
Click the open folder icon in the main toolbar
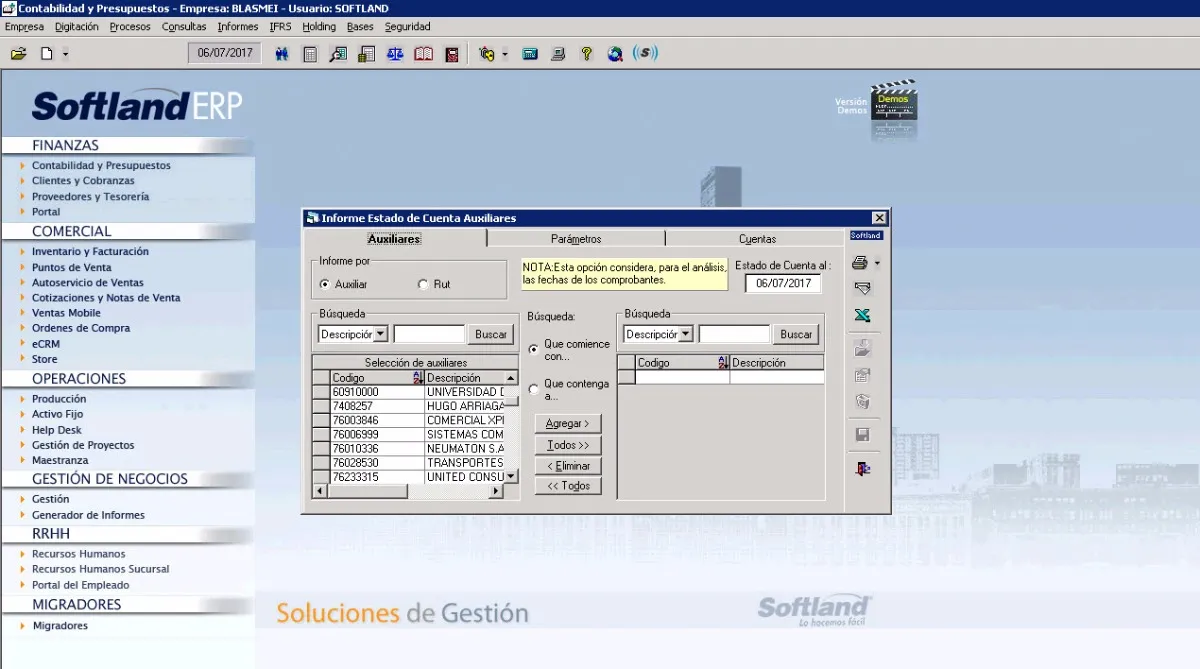pyautogui.click(x=18, y=53)
